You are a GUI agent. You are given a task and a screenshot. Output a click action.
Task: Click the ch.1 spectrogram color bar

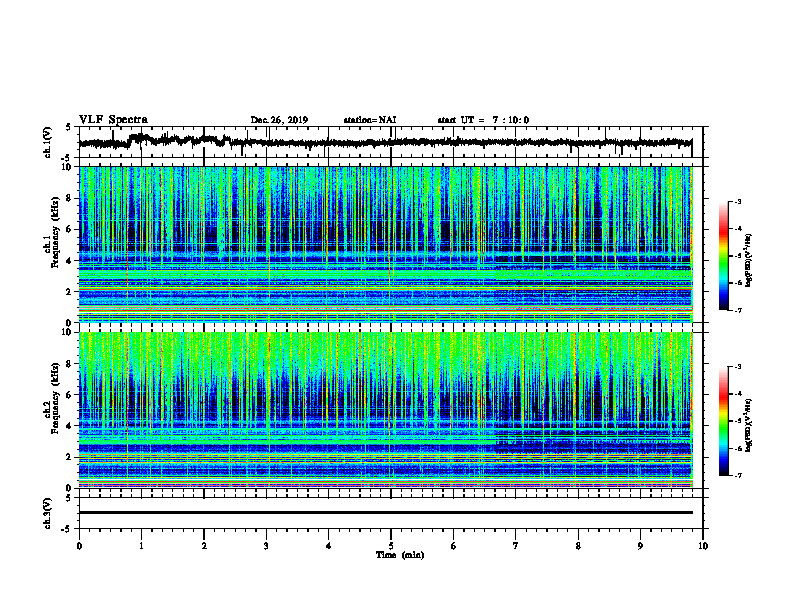tap(723, 256)
